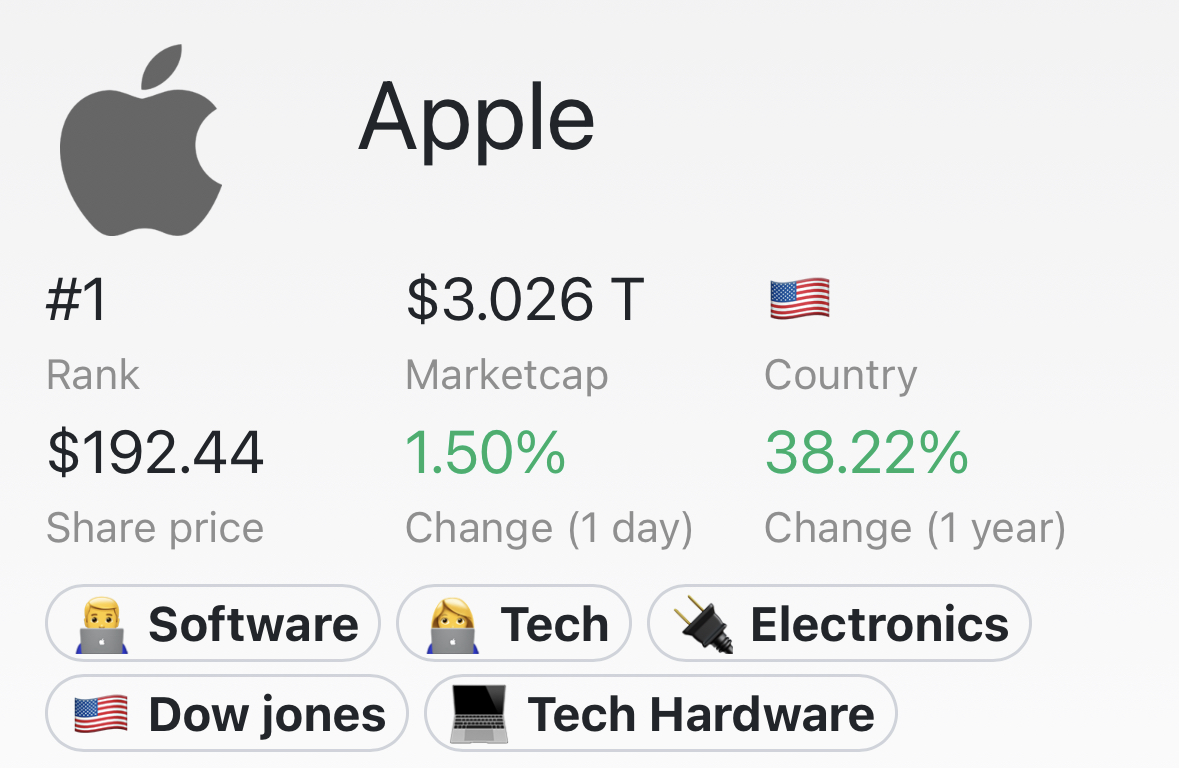Click the Marketcap label
Screen dimensions: 1179x768
point(507,376)
